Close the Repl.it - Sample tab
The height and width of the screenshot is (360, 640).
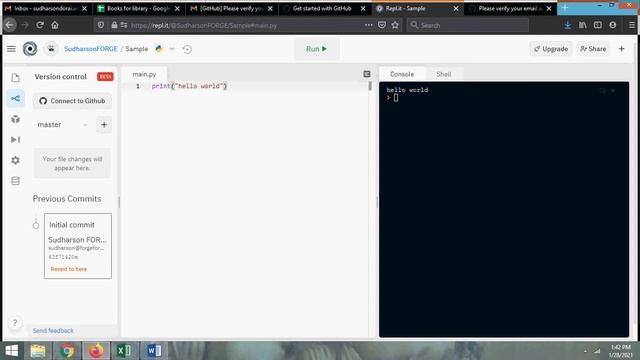pyautogui.click(x=456, y=9)
